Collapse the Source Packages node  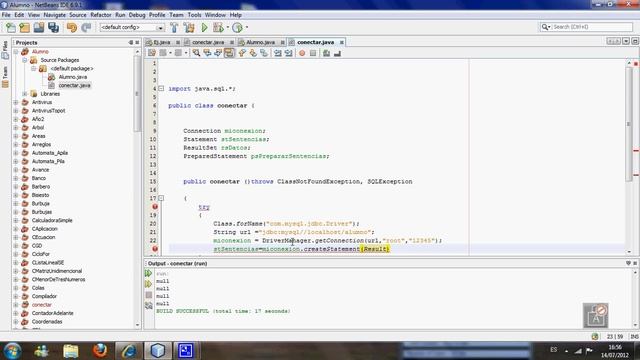pyautogui.click(x=24, y=60)
